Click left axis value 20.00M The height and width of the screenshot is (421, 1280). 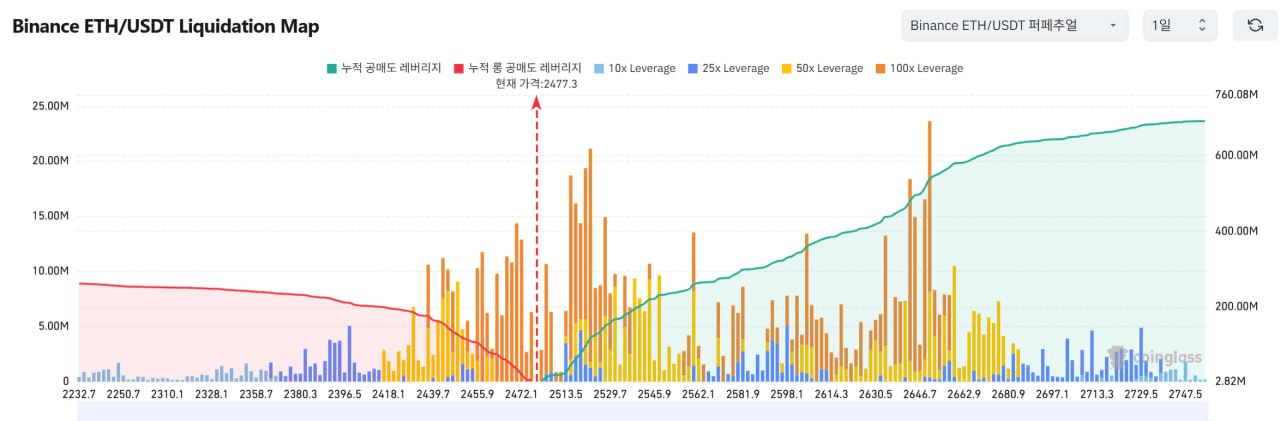point(51,160)
